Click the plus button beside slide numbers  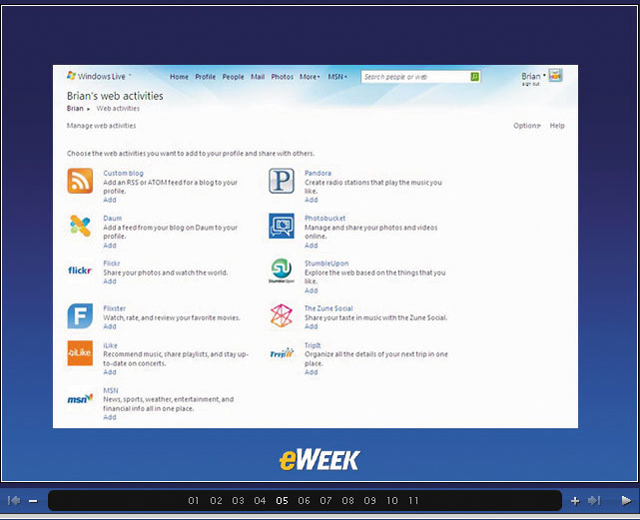[575, 500]
